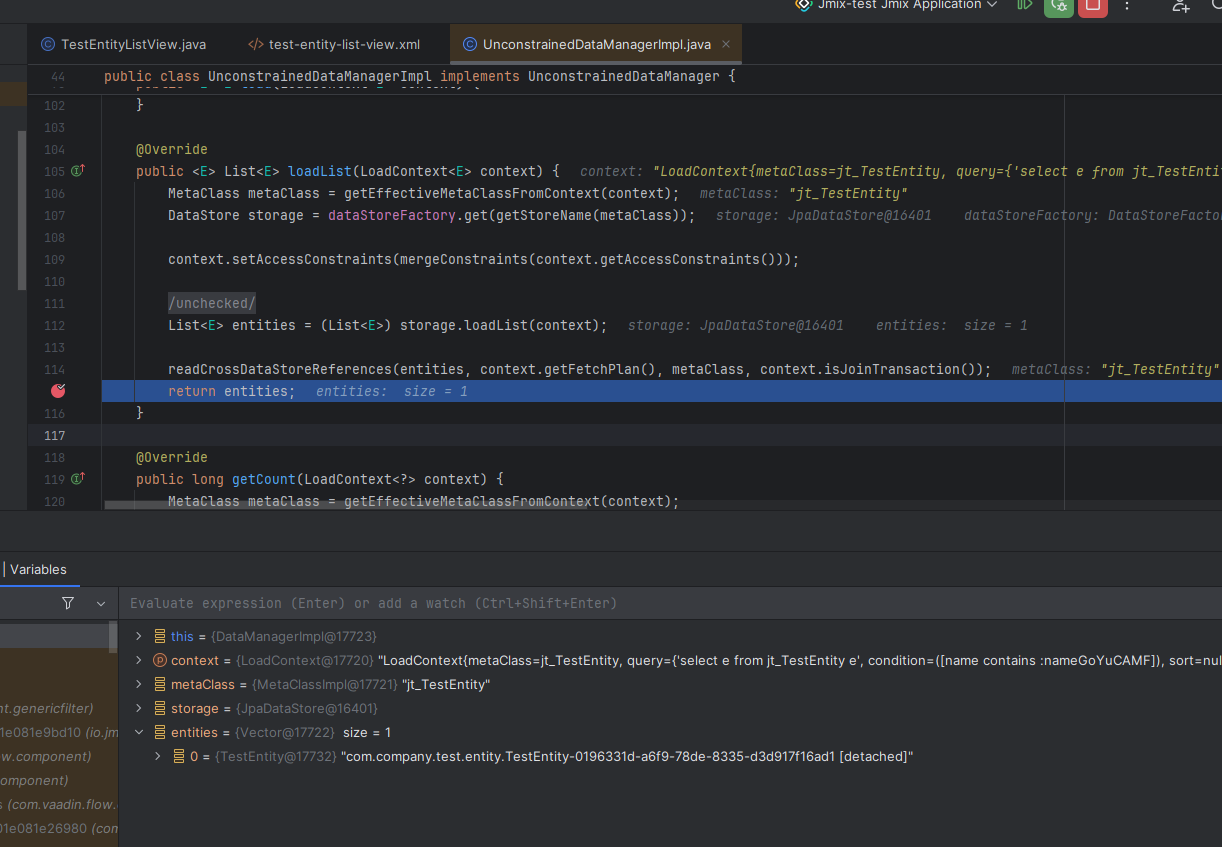Switch to TestEntityListView.java tab
Screen dimensions: 1222x847
[x=123, y=44]
